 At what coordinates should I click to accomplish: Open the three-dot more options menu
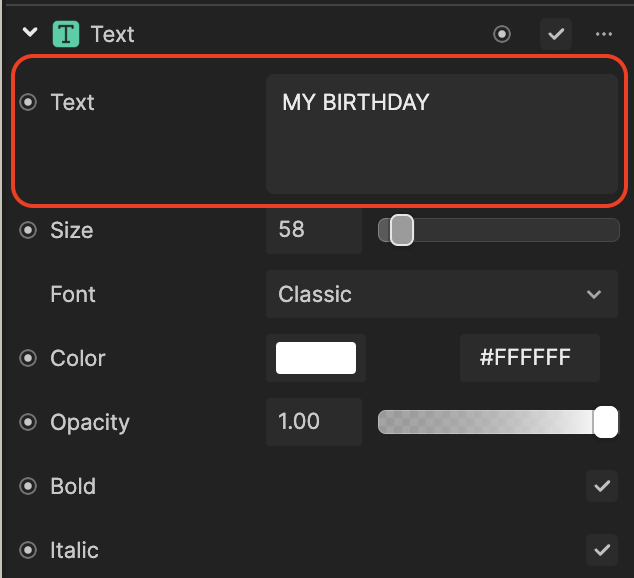604,34
